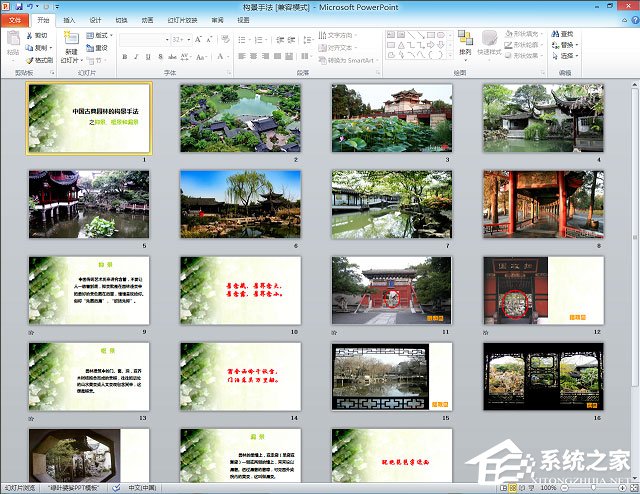
Task: Click the Arrange (排列) icon
Action: (464, 40)
